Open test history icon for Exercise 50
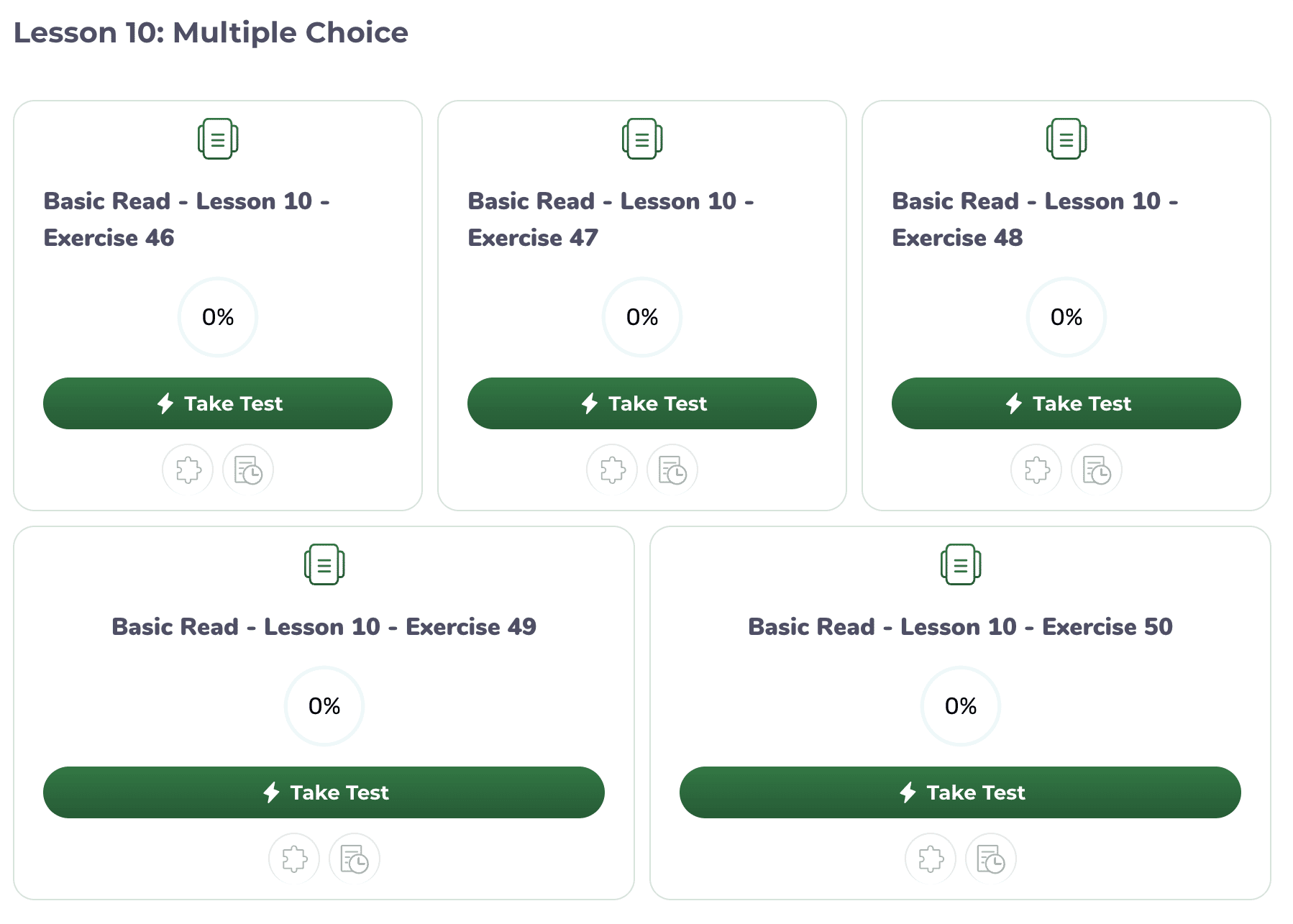1293x924 pixels. click(x=991, y=859)
